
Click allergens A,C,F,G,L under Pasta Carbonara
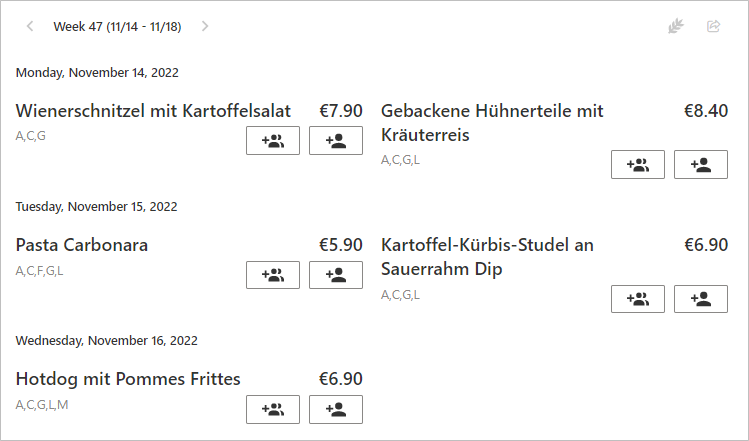[x=39, y=271]
